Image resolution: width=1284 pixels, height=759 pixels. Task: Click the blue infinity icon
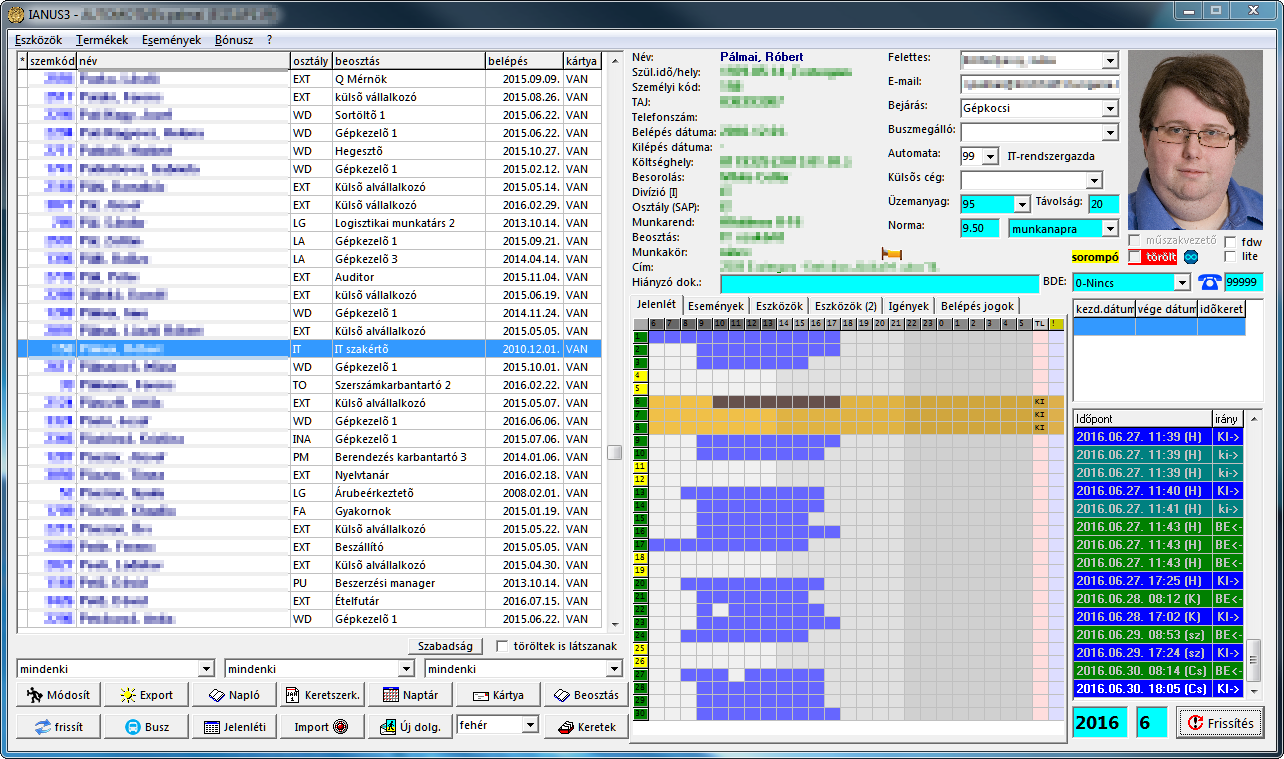1191,257
